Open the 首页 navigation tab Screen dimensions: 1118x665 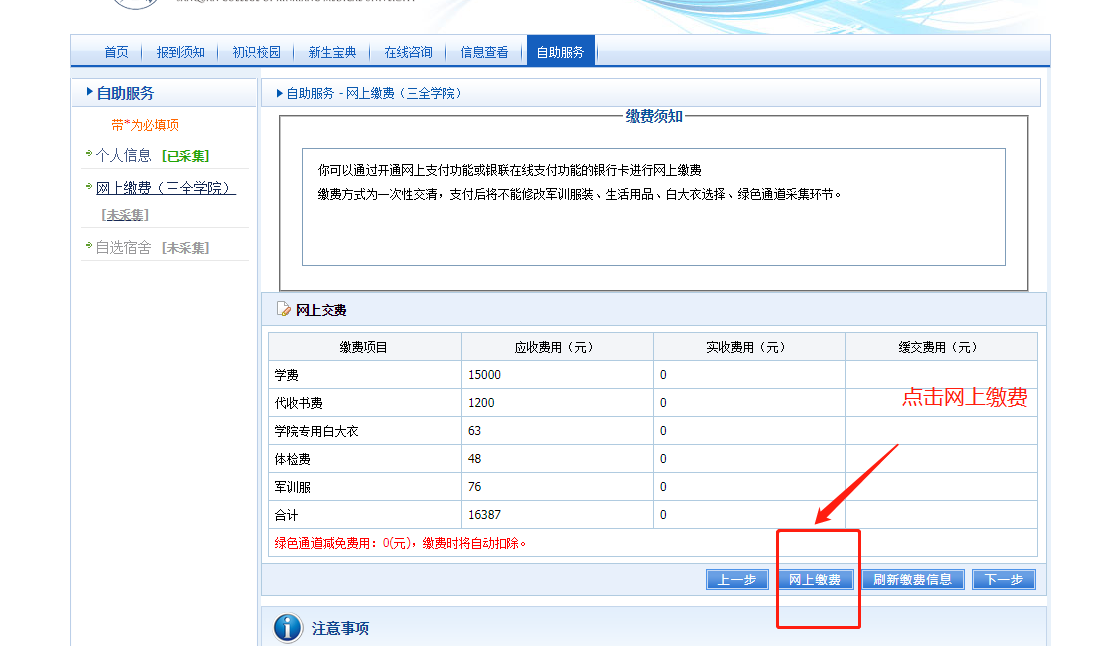point(116,52)
